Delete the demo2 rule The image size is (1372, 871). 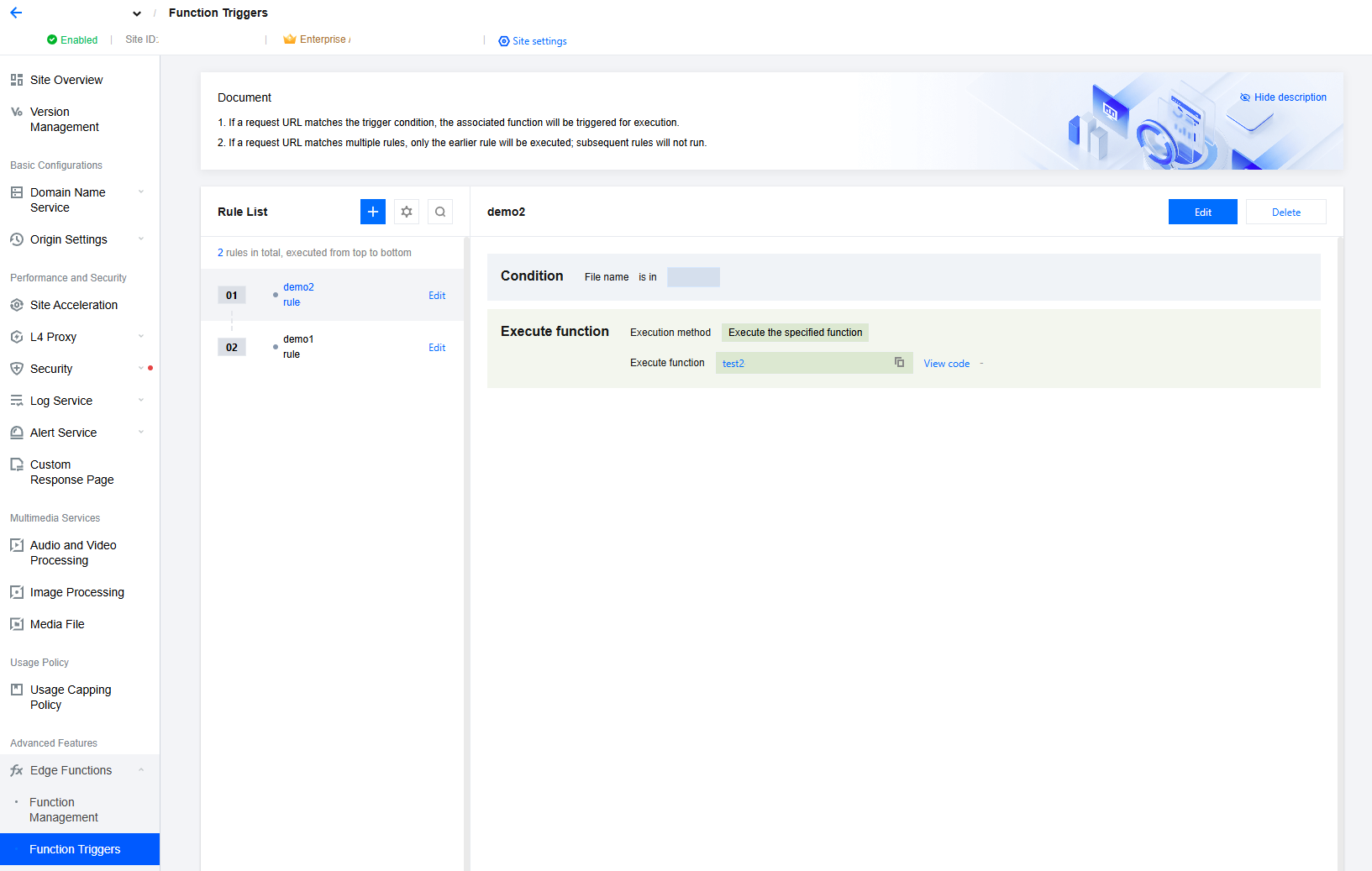point(1285,212)
